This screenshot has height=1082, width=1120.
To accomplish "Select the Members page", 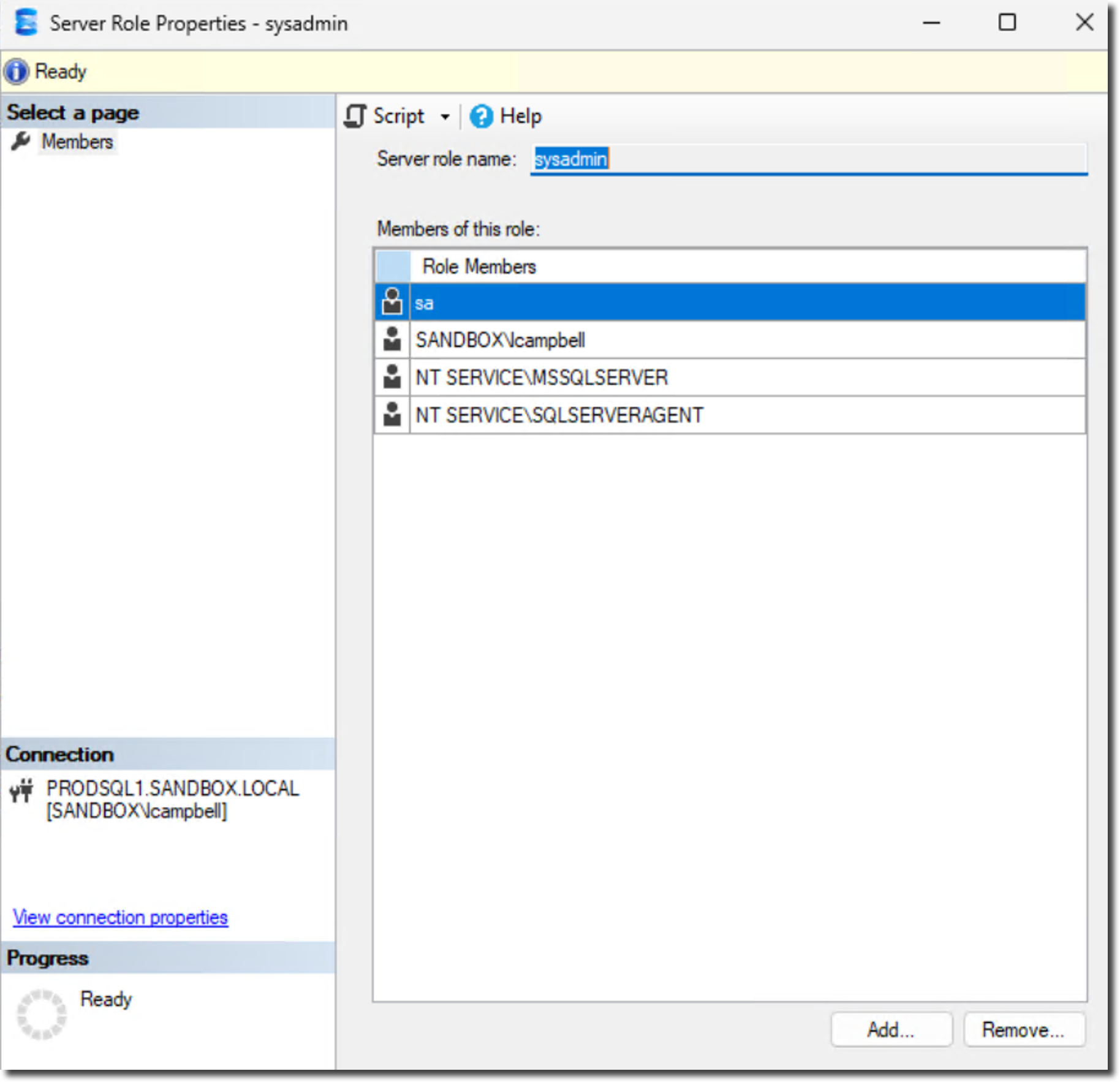I will pyautogui.click(x=77, y=142).
